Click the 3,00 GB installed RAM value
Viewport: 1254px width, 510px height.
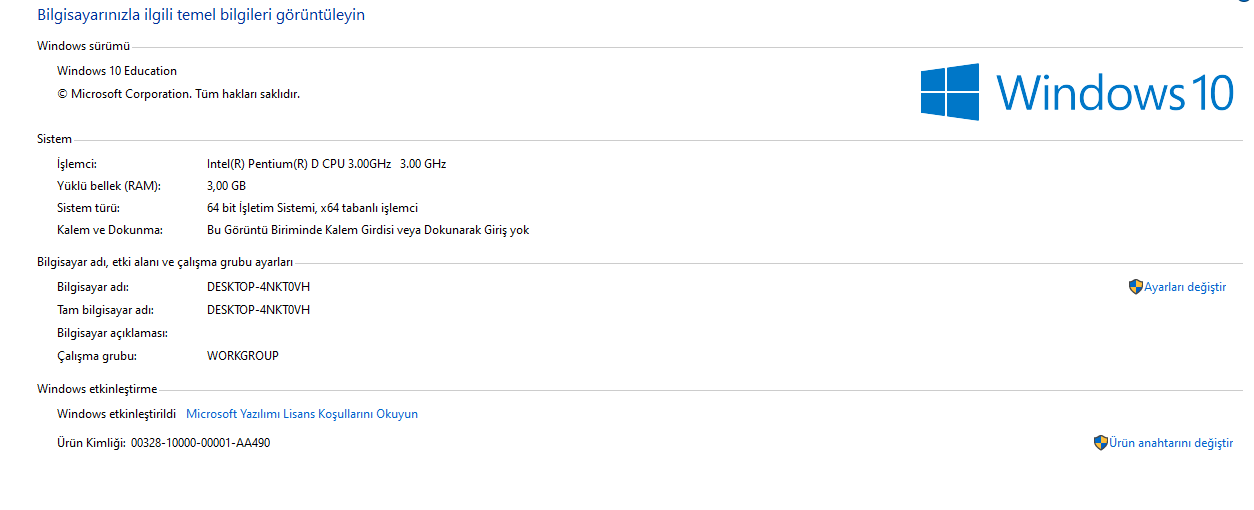(x=226, y=186)
